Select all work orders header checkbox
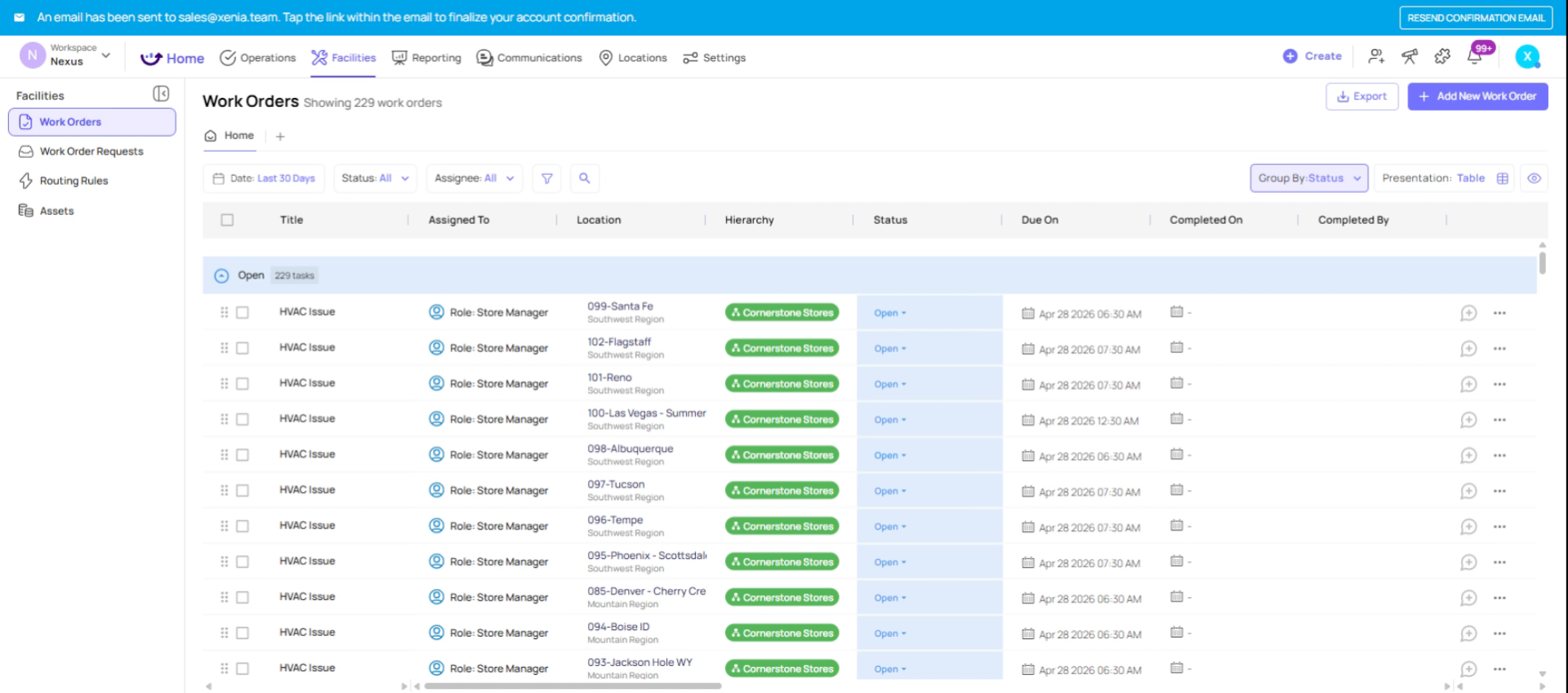The height and width of the screenshot is (693, 1568). click(x=227, y=220)
